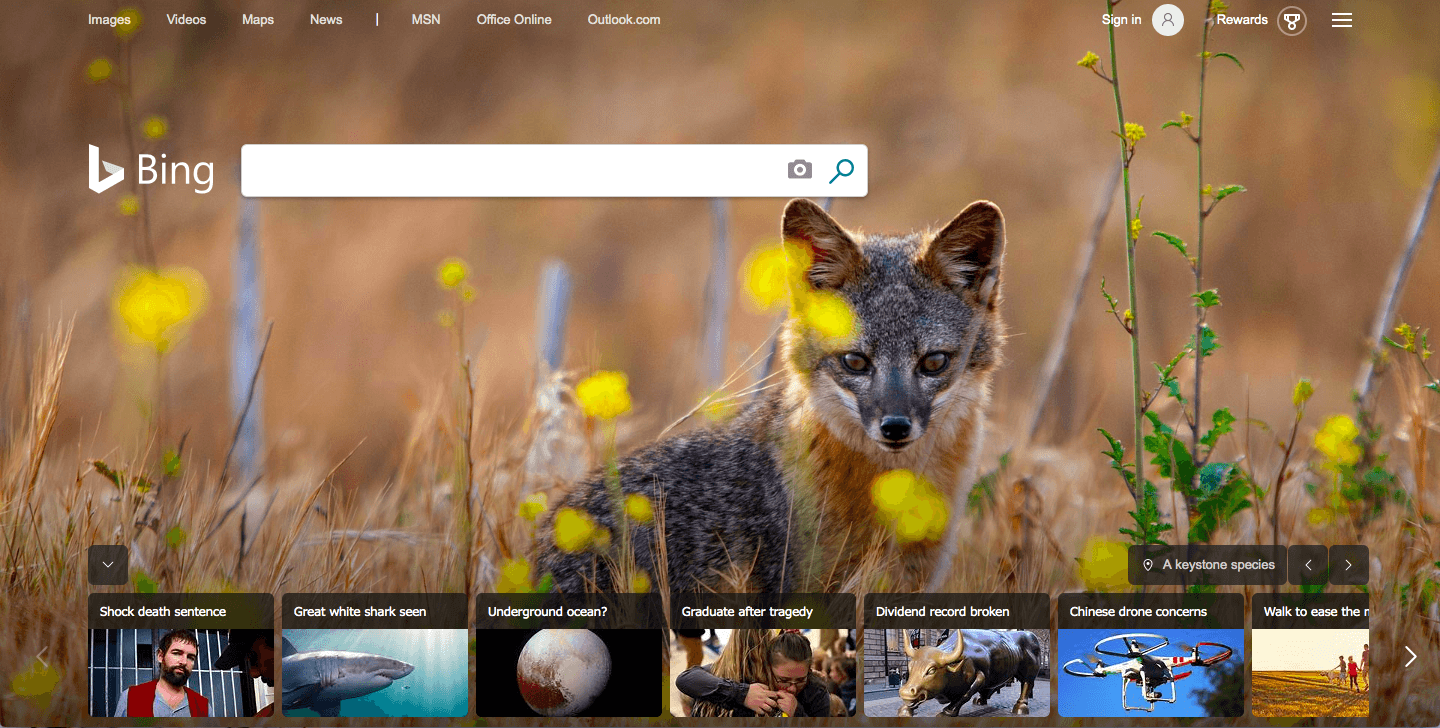
Task: Open A keystone species image info
Action: click(1218, 565)
